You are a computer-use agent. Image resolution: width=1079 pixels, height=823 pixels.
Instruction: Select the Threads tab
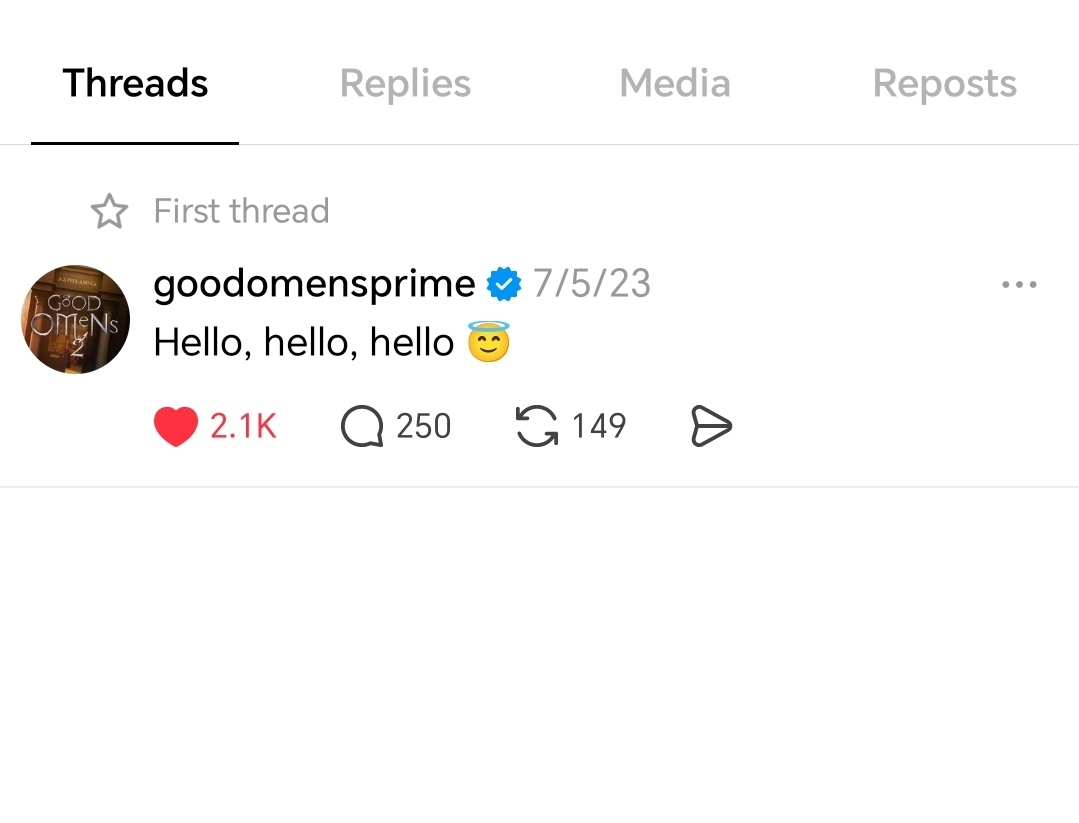[135, 83]
